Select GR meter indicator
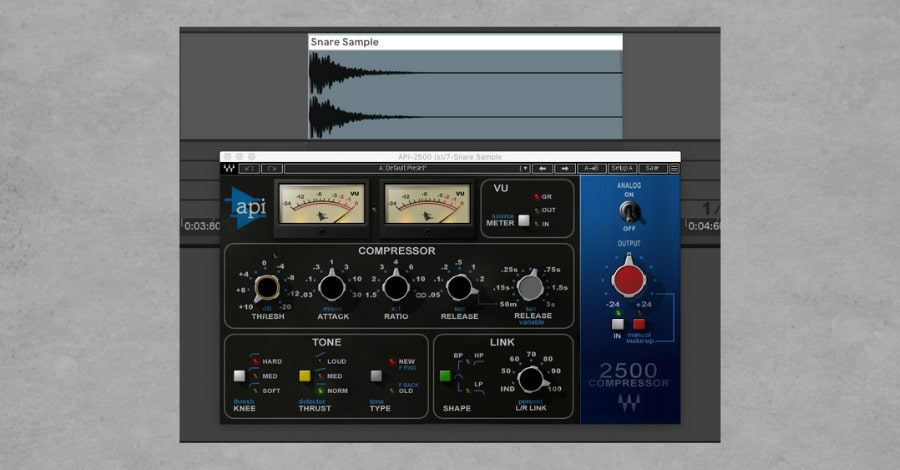Screen dimensions: 900x470 (537, 197)
